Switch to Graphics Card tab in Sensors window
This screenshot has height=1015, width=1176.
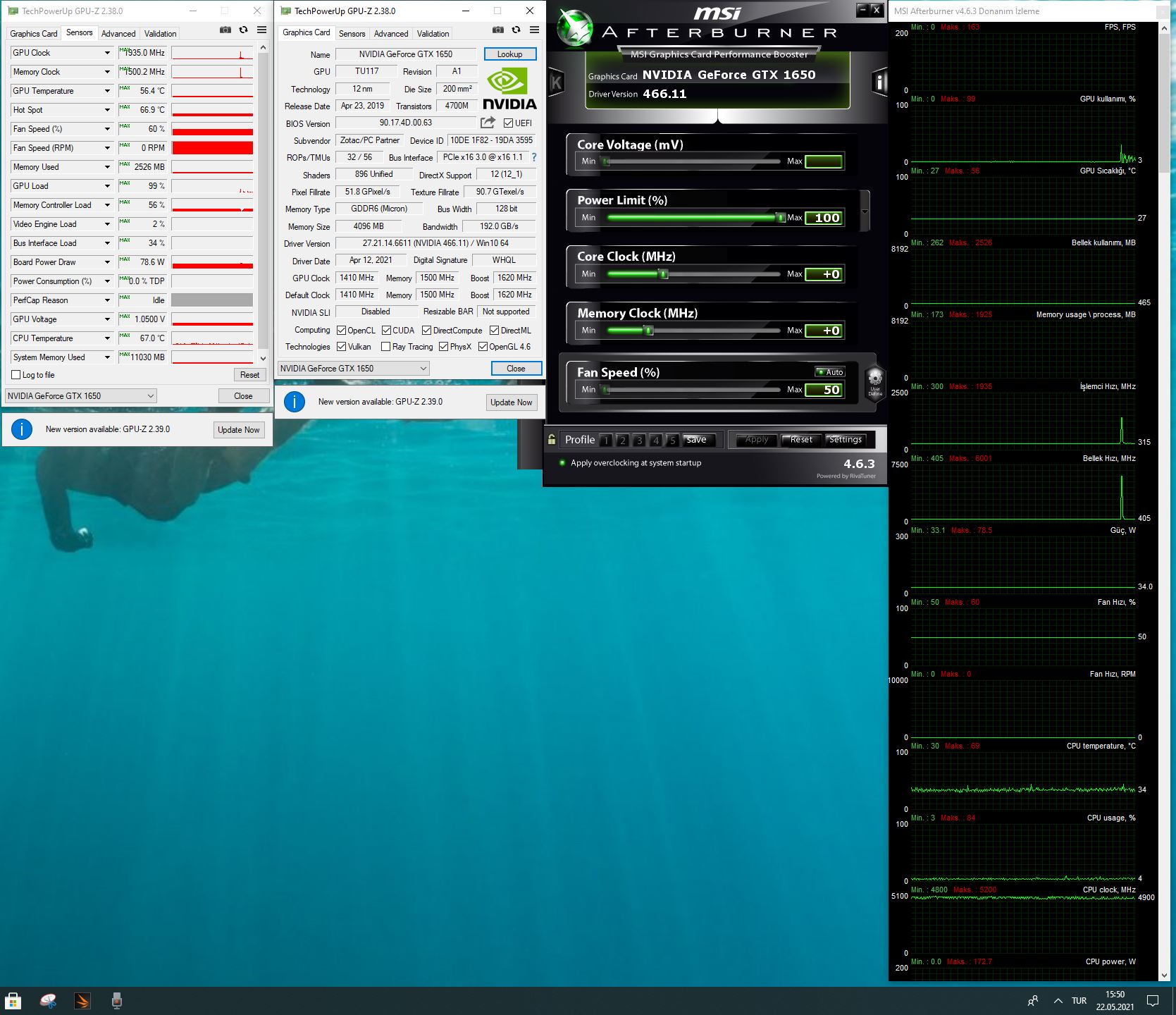pyautogui.click(x=33, y=33)
